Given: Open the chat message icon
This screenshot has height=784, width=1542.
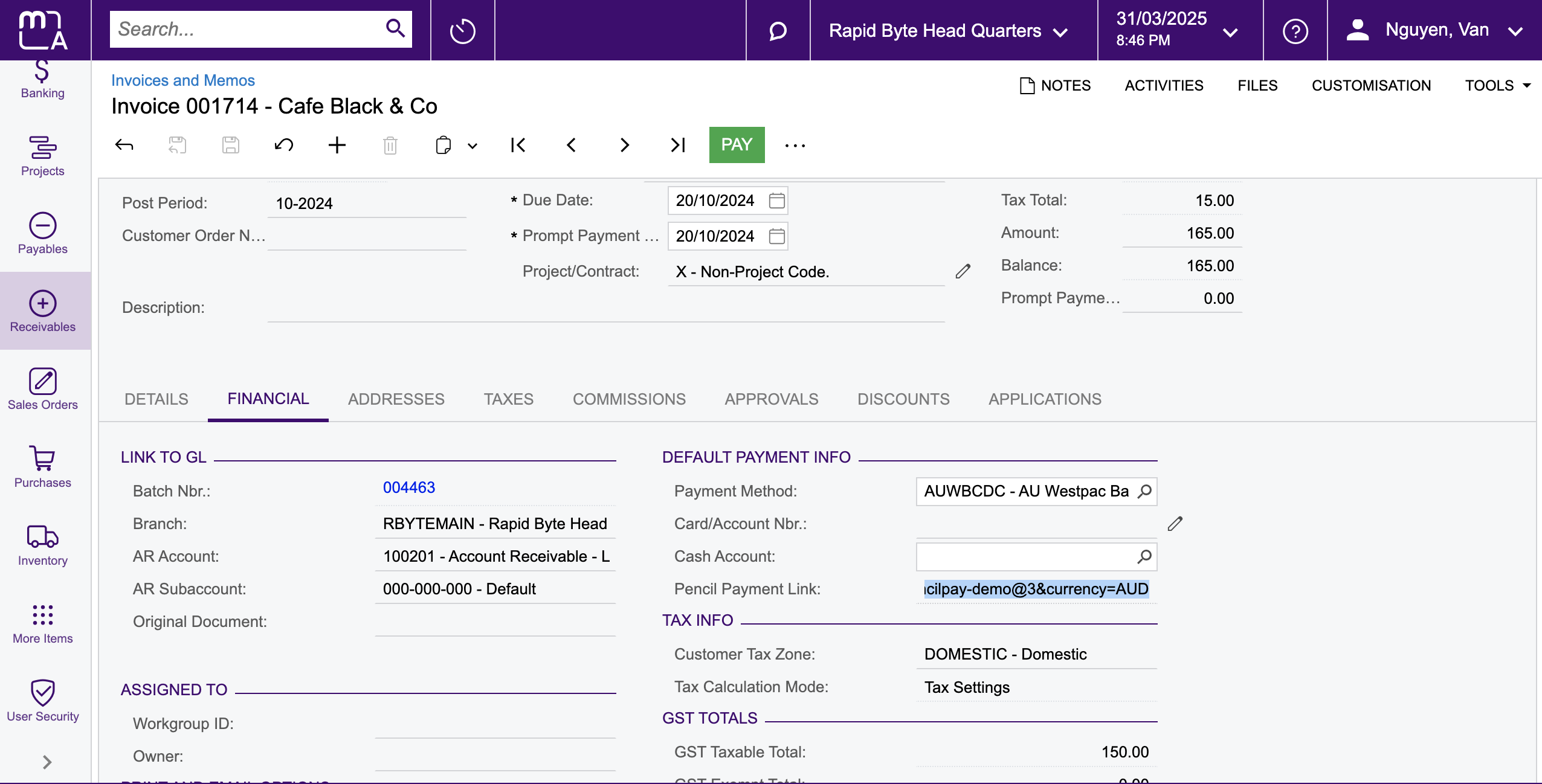Looking at the screenshot, I should [778, 30].
